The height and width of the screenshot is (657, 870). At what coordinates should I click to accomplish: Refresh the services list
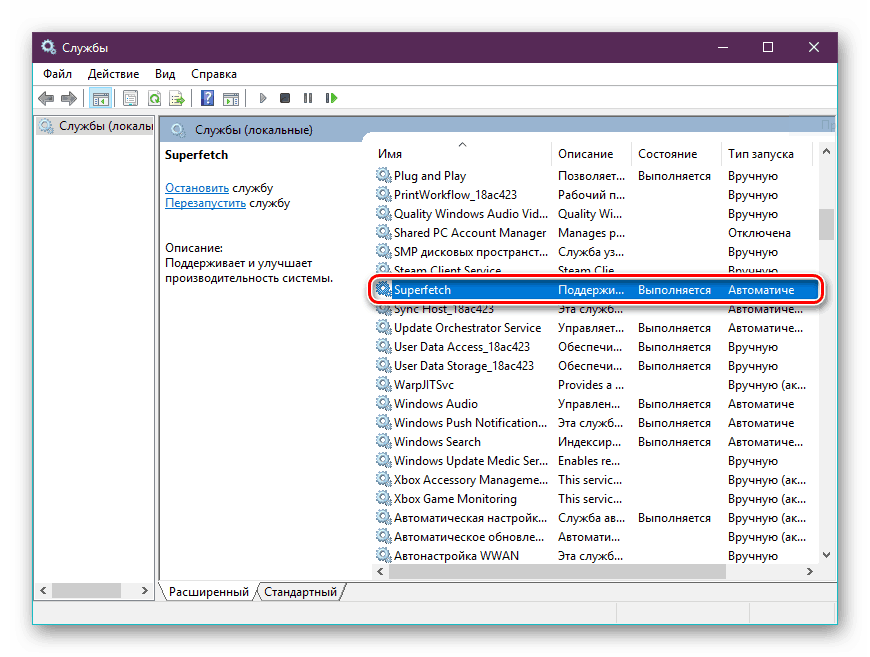coord(155,98)
